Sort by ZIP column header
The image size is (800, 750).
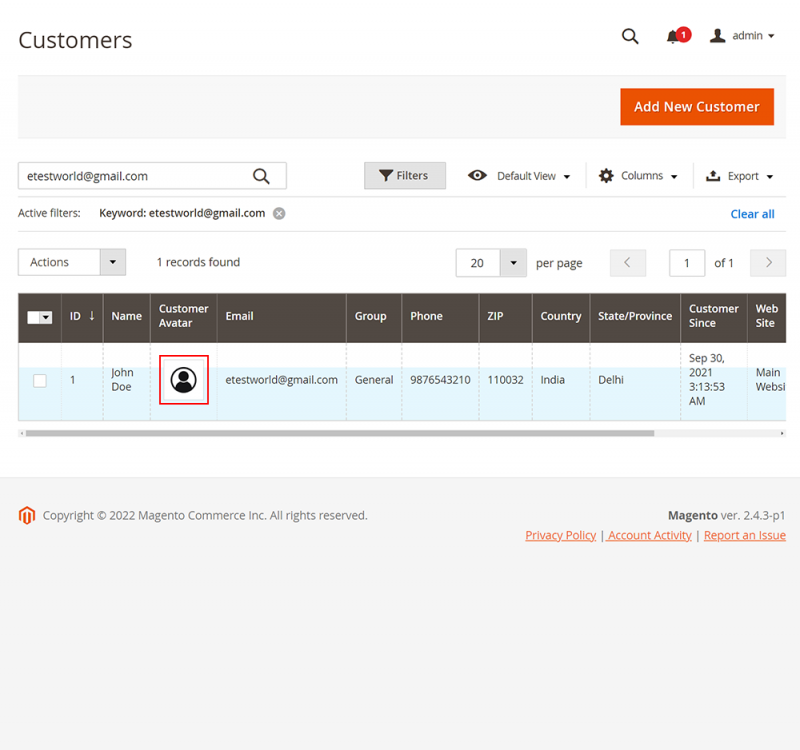pyautogui.click(x=505, y=316)
